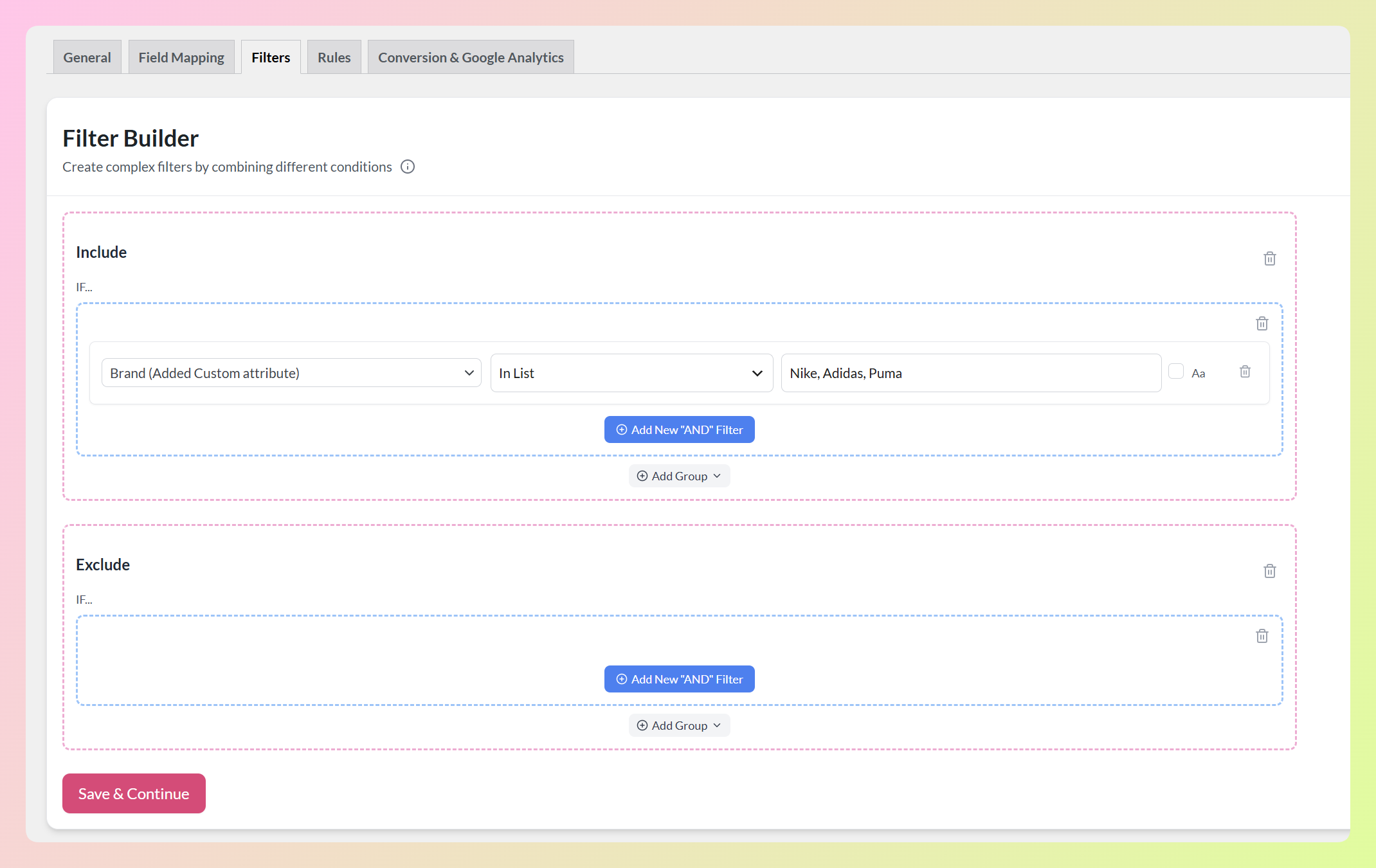Open the Brand (Added Custom attribute) dropdown
This screenshot has width=1376, height=868.
[291, 373]
